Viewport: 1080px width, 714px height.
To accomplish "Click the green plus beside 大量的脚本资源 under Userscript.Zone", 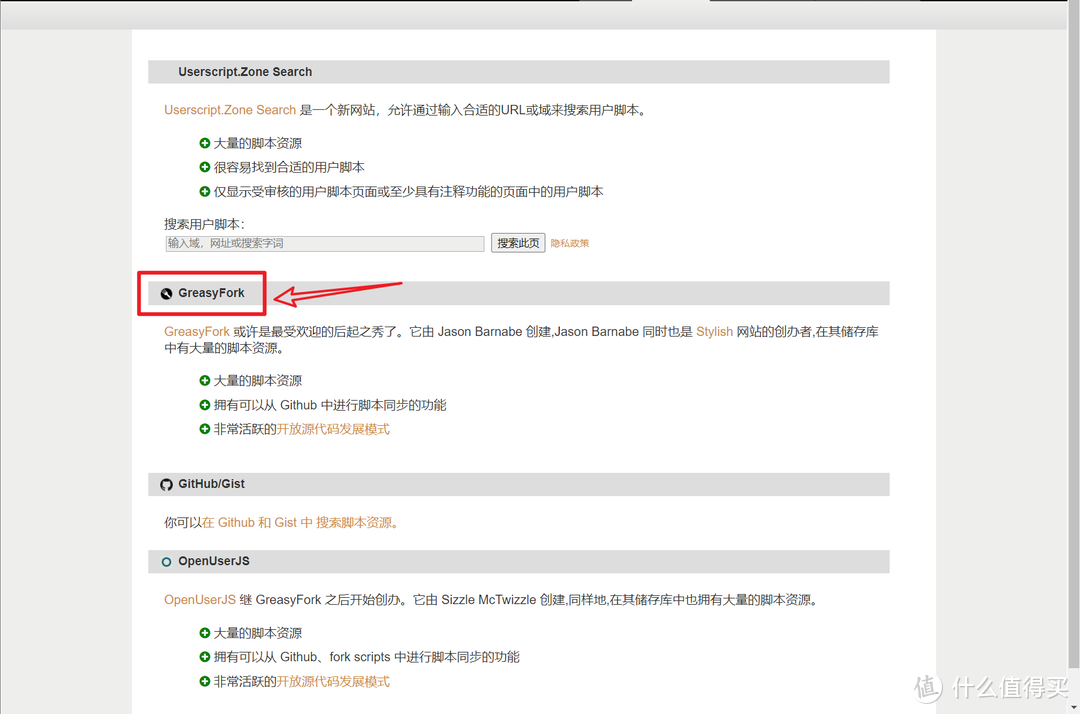I will click(205, 143).
